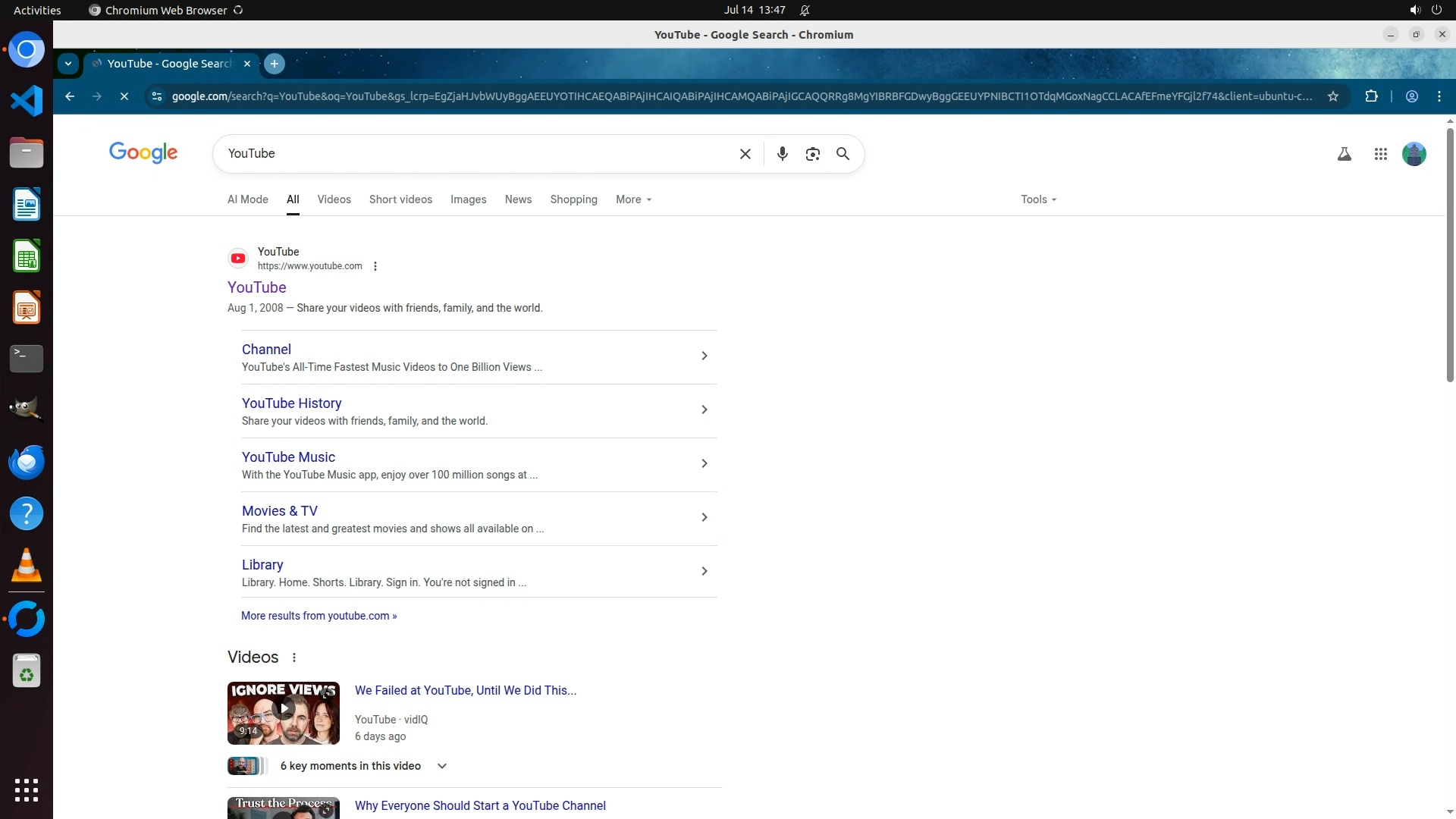Click the voice search microphone icon
Screen dimensions: 1456x819
[782, 154]
